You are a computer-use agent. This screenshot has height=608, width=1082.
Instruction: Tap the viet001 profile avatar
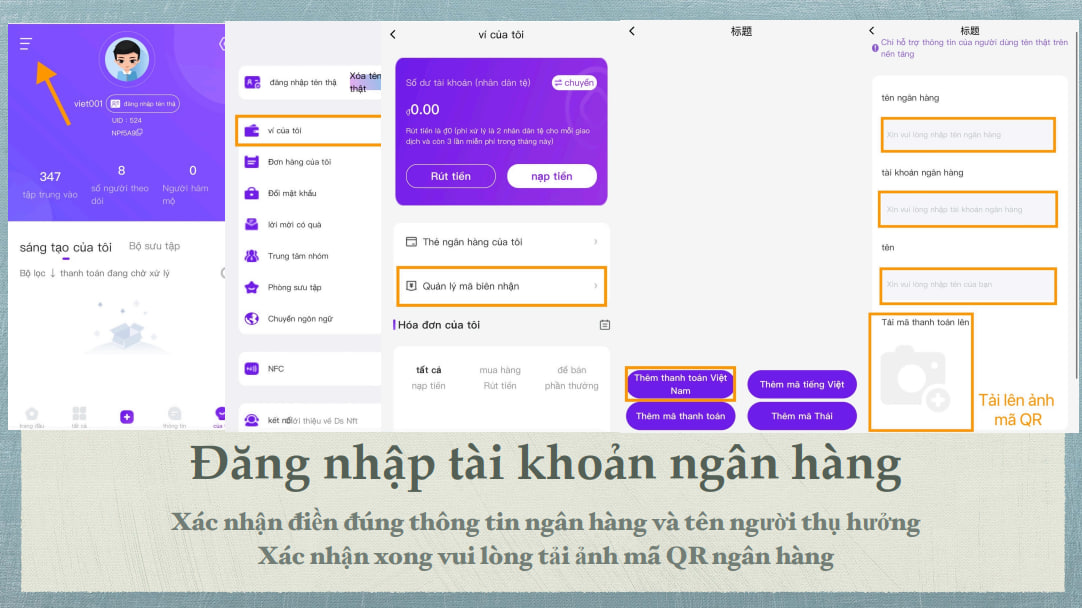126,60
